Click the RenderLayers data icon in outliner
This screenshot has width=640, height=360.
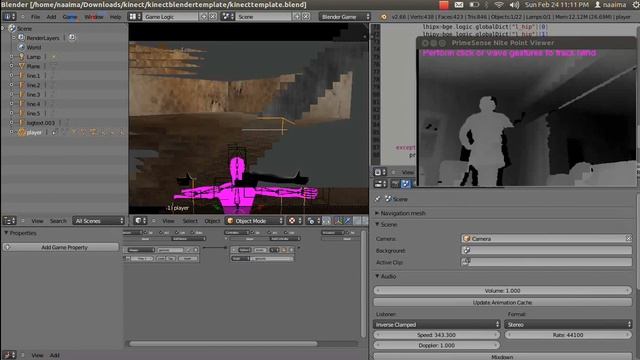[21, 38]
